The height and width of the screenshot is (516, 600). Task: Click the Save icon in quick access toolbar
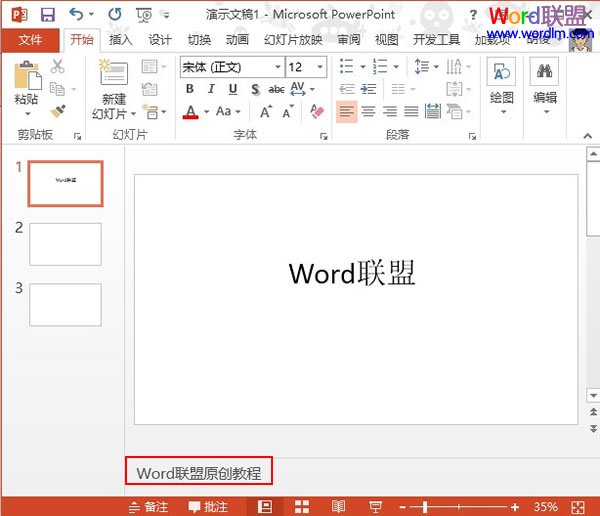pyautogui.click(x=48, y=15)
